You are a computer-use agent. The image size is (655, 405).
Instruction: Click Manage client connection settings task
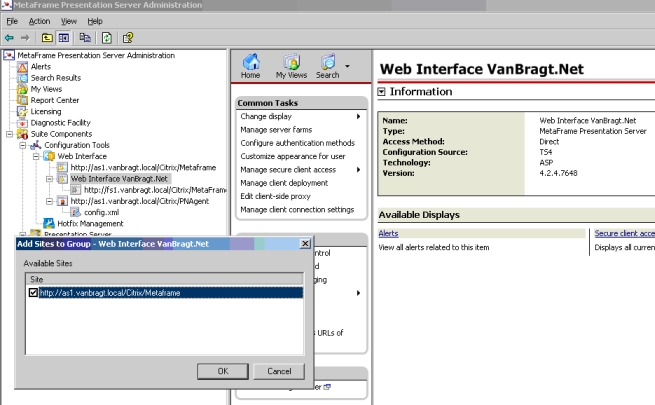(297, 210)
